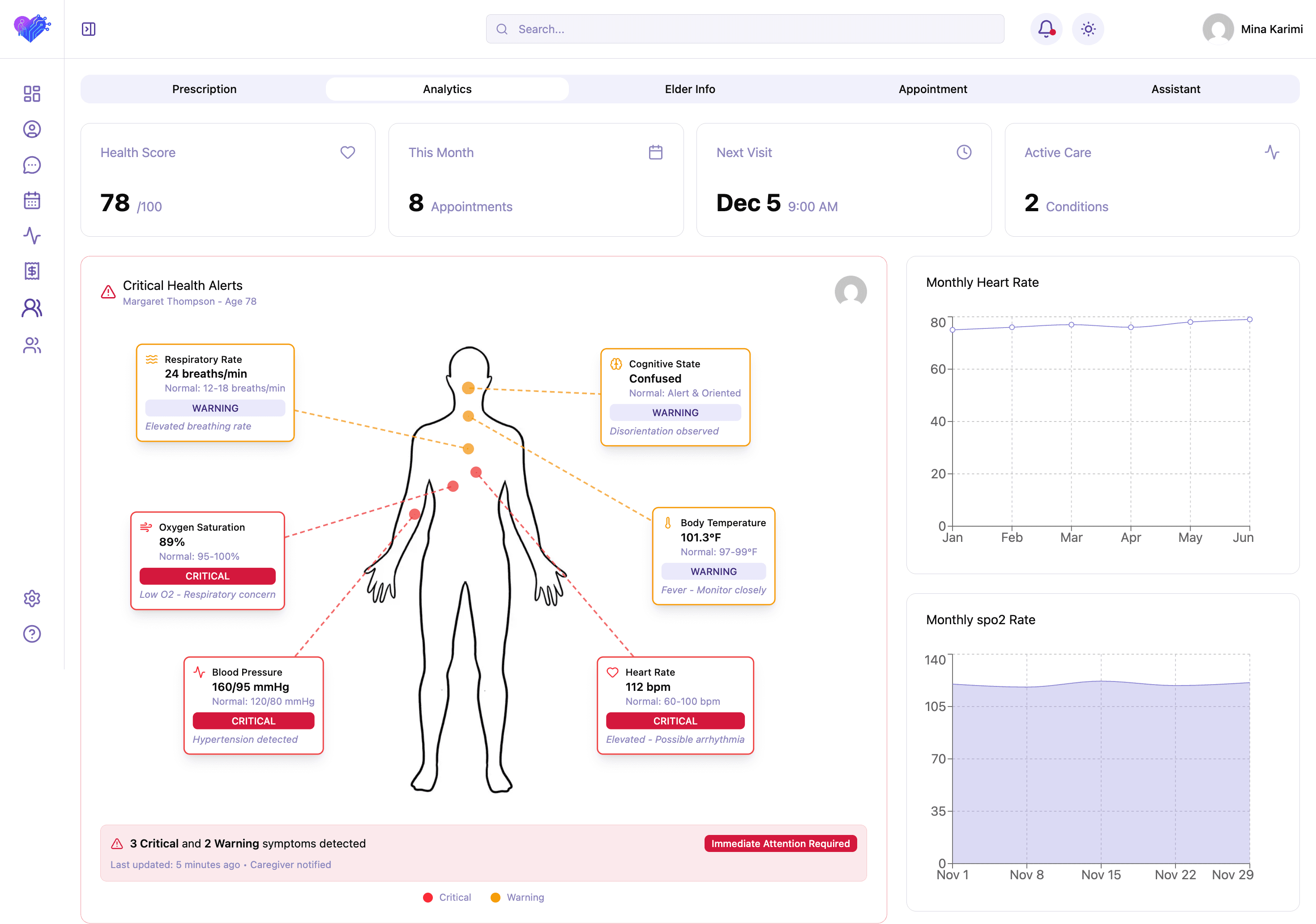Click the Cognitive State brain icon

(x=616, y=364)
